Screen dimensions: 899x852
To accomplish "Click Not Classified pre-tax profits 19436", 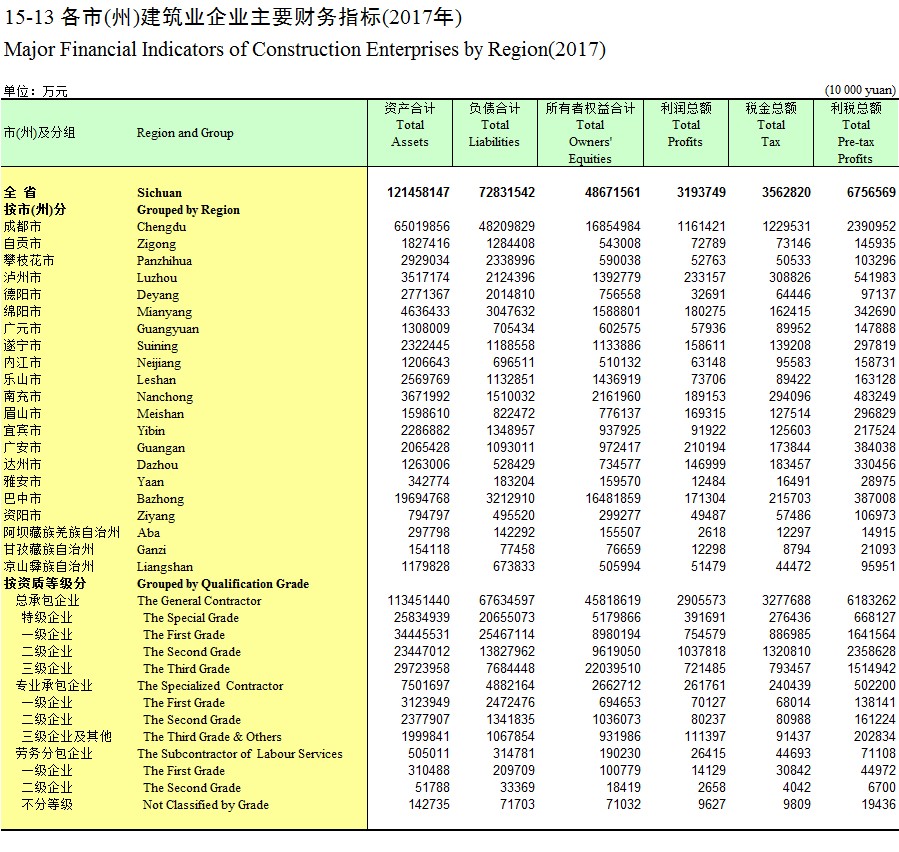I will 878,804.
